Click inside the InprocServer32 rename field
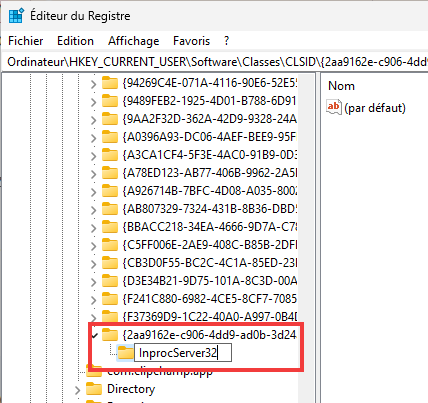Screen dimensions: 428x403 click(183, 353)
